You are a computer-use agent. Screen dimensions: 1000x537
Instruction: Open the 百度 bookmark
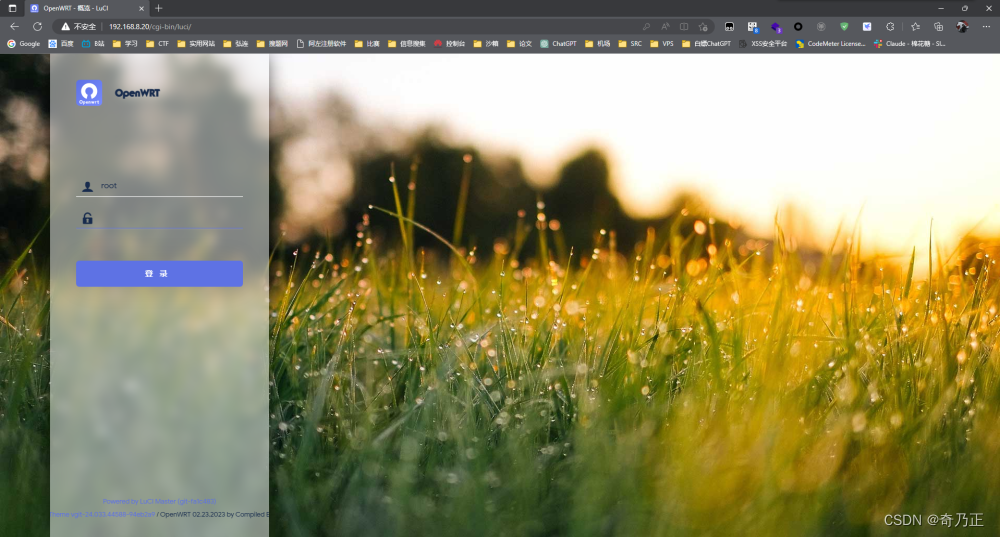(61, 44)
